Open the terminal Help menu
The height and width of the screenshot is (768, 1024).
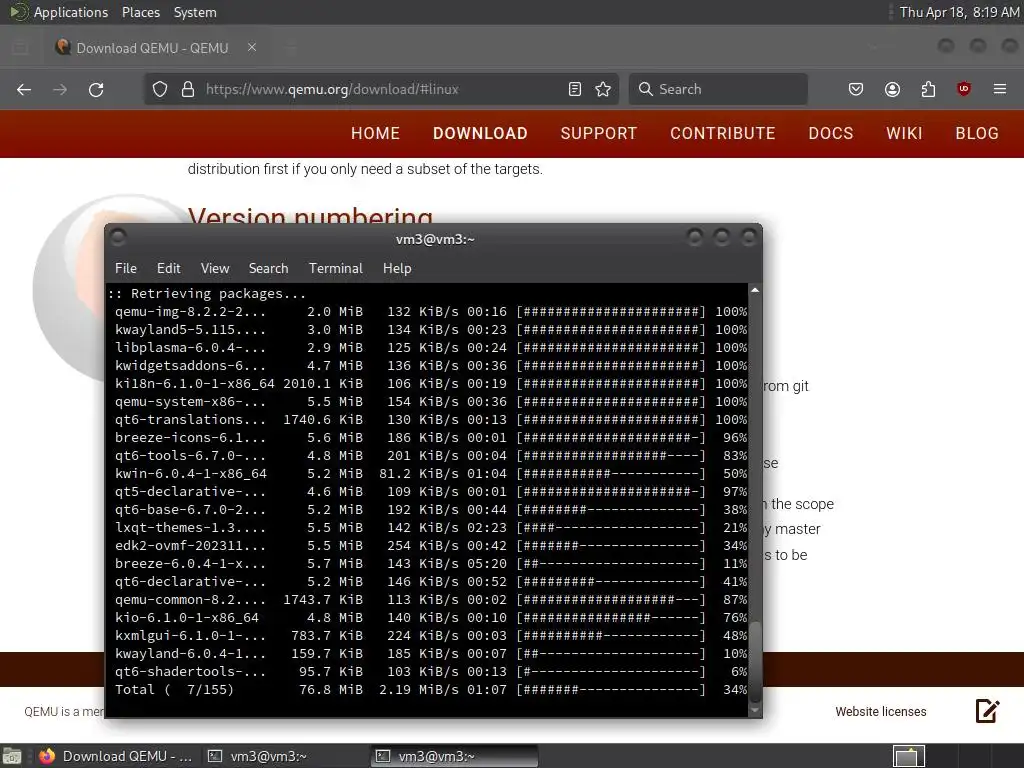pyautogui.click(x=397, y=268)
